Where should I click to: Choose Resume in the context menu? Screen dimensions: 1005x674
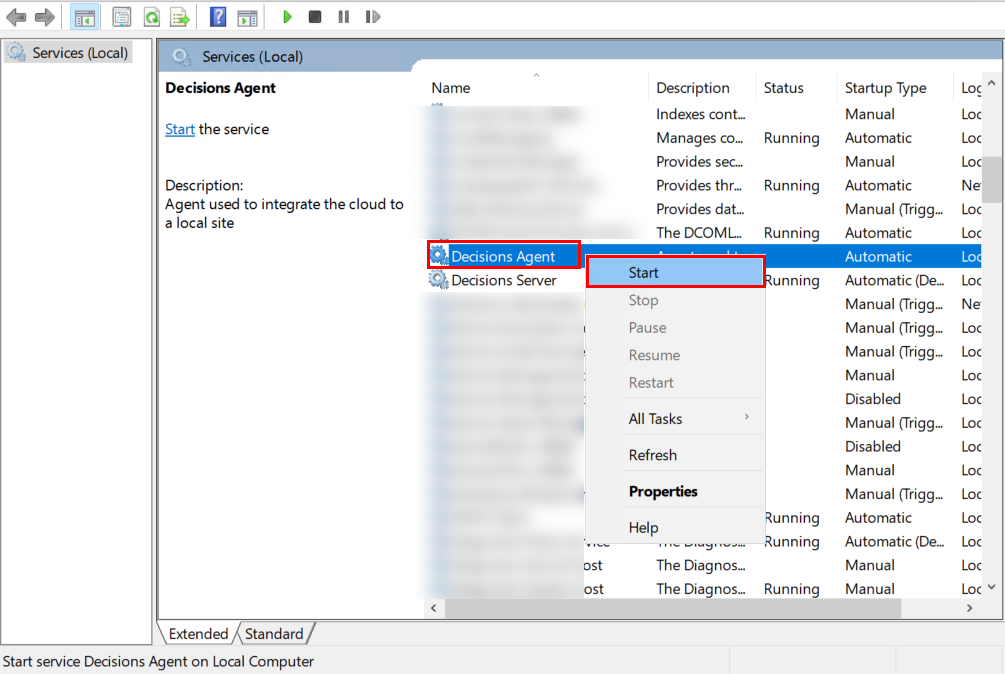point(676,355)
